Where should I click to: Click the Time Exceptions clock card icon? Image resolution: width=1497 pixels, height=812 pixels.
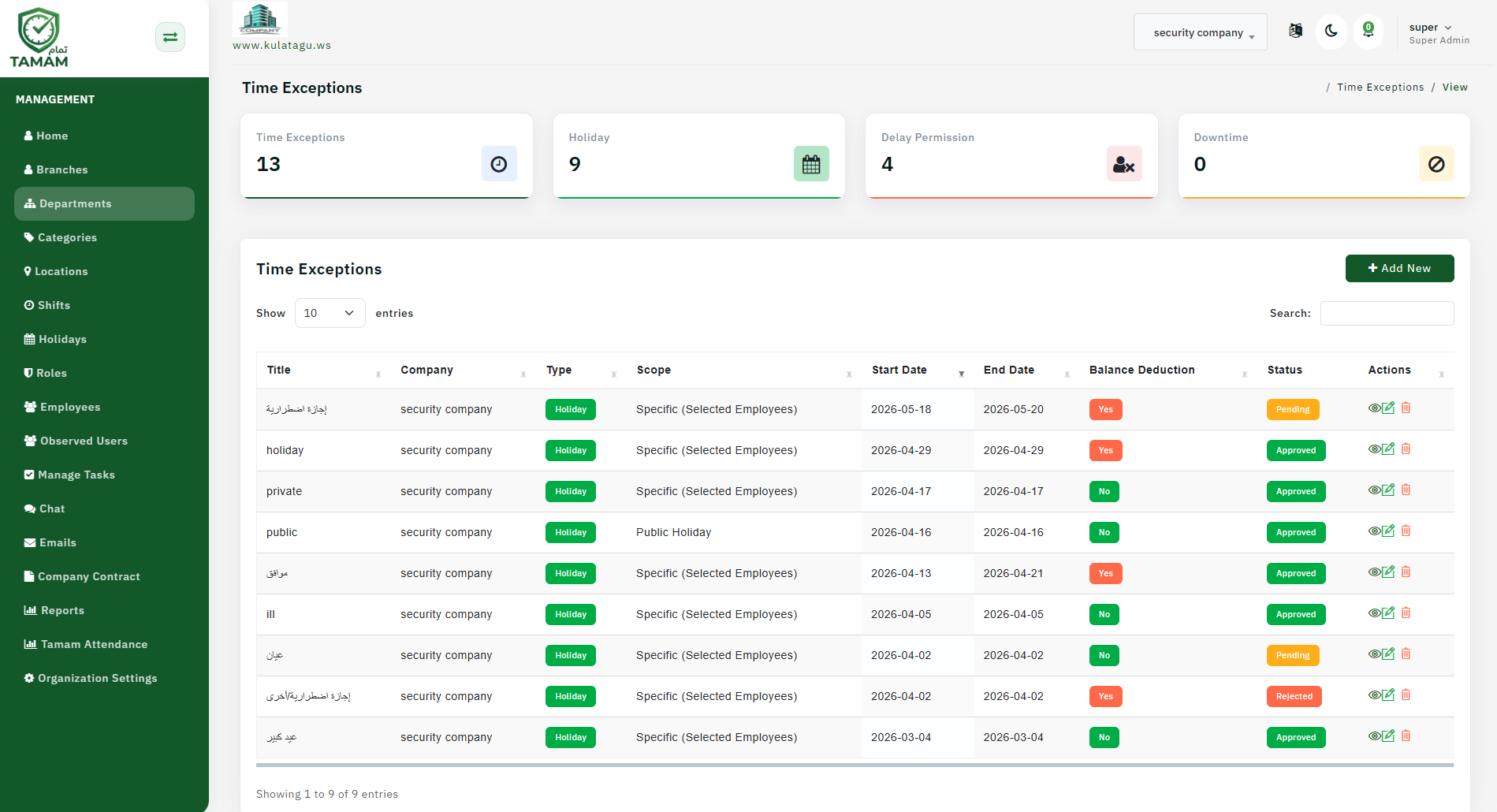point(499,164)
